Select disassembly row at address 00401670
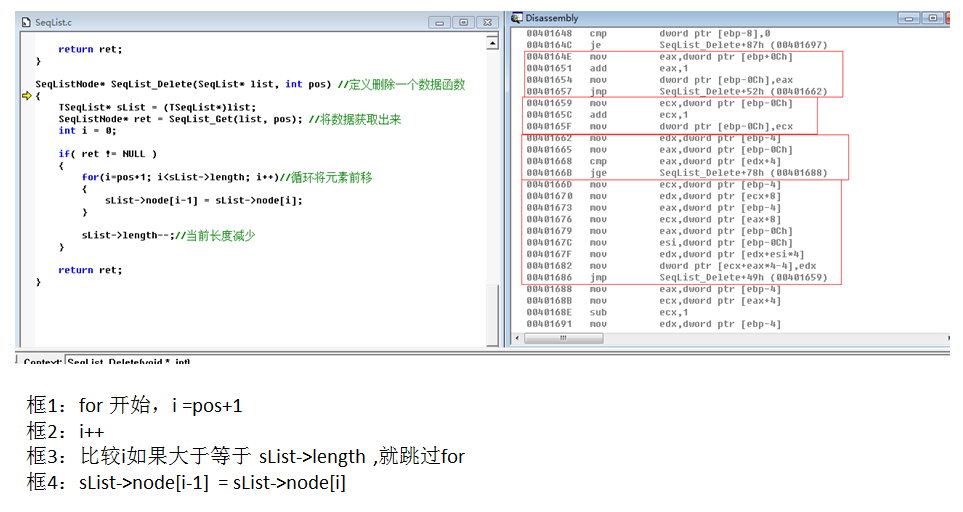Screen dimensions: 963x512 pos(653,196)
